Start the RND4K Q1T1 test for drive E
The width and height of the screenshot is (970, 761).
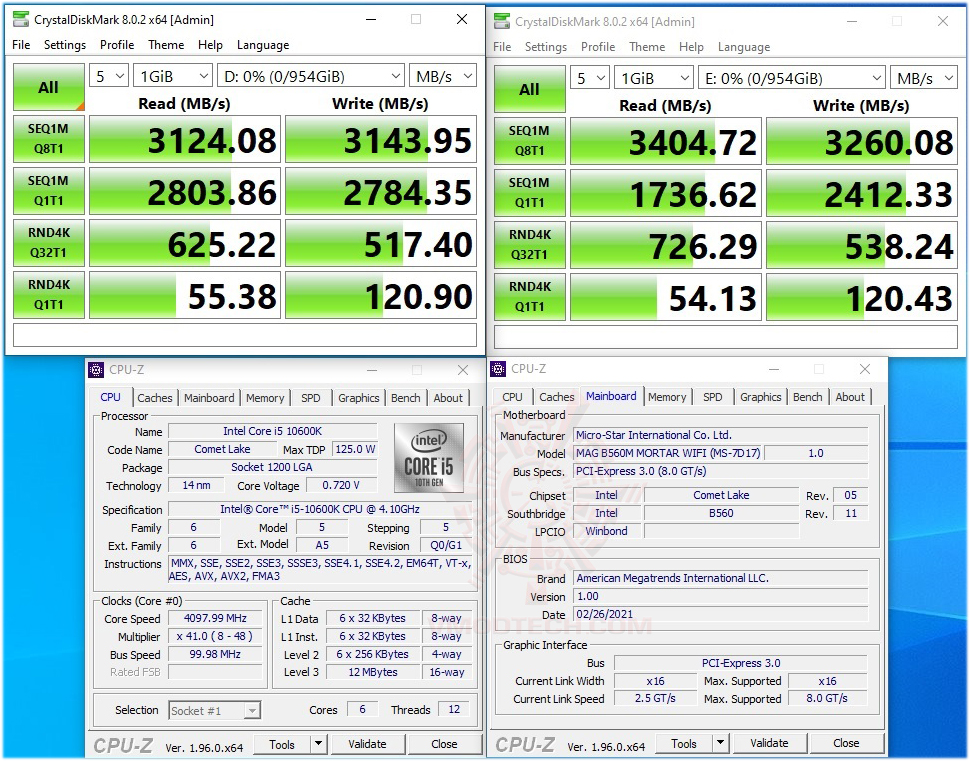point(528,296)
